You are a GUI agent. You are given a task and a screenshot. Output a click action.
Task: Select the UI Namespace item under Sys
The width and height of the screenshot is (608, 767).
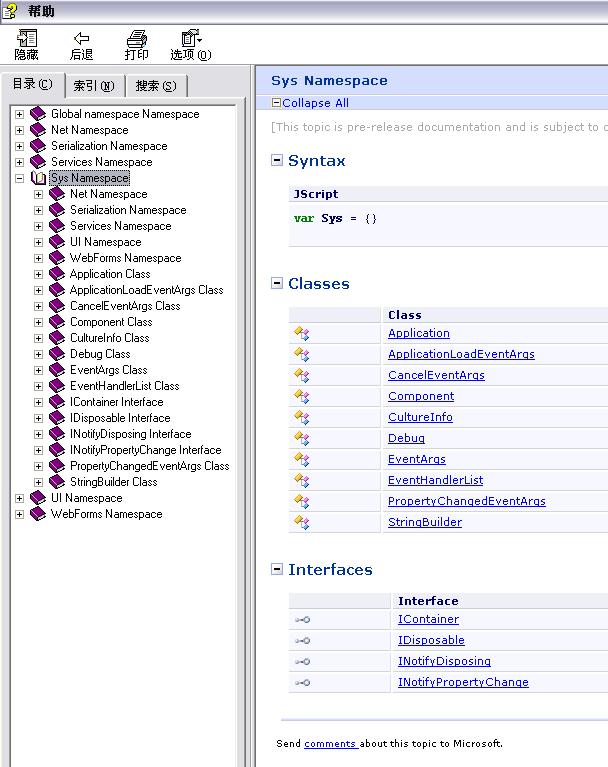106,242
